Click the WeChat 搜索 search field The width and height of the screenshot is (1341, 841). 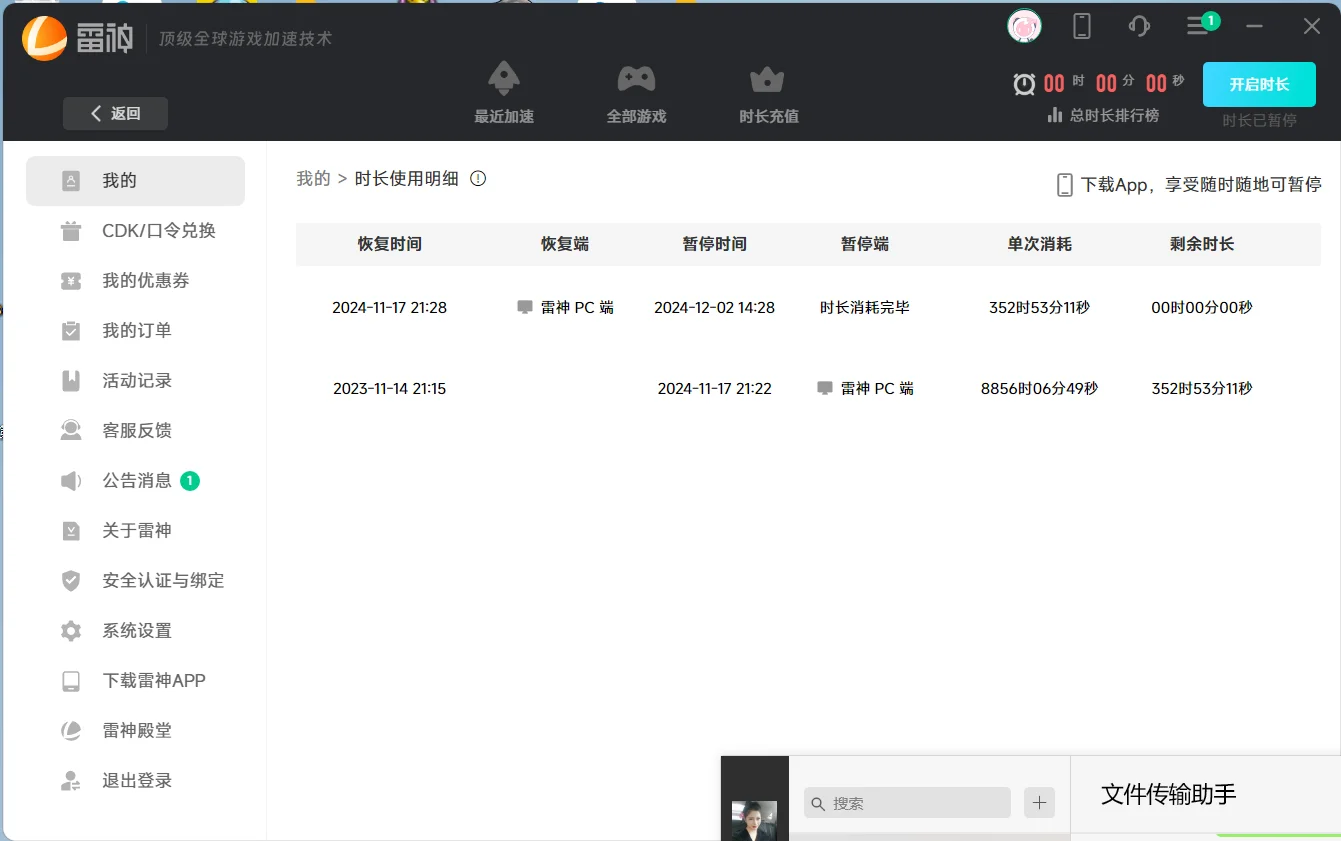click(x=905, y=802)
